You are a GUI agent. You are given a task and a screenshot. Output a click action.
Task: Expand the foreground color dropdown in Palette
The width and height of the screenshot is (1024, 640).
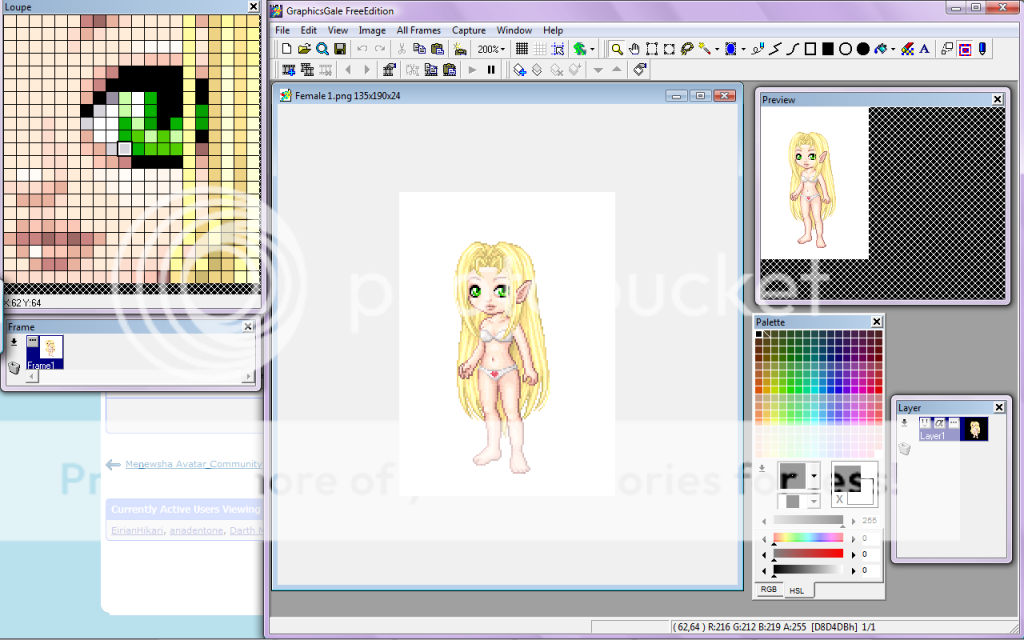(x=814, y=476)
